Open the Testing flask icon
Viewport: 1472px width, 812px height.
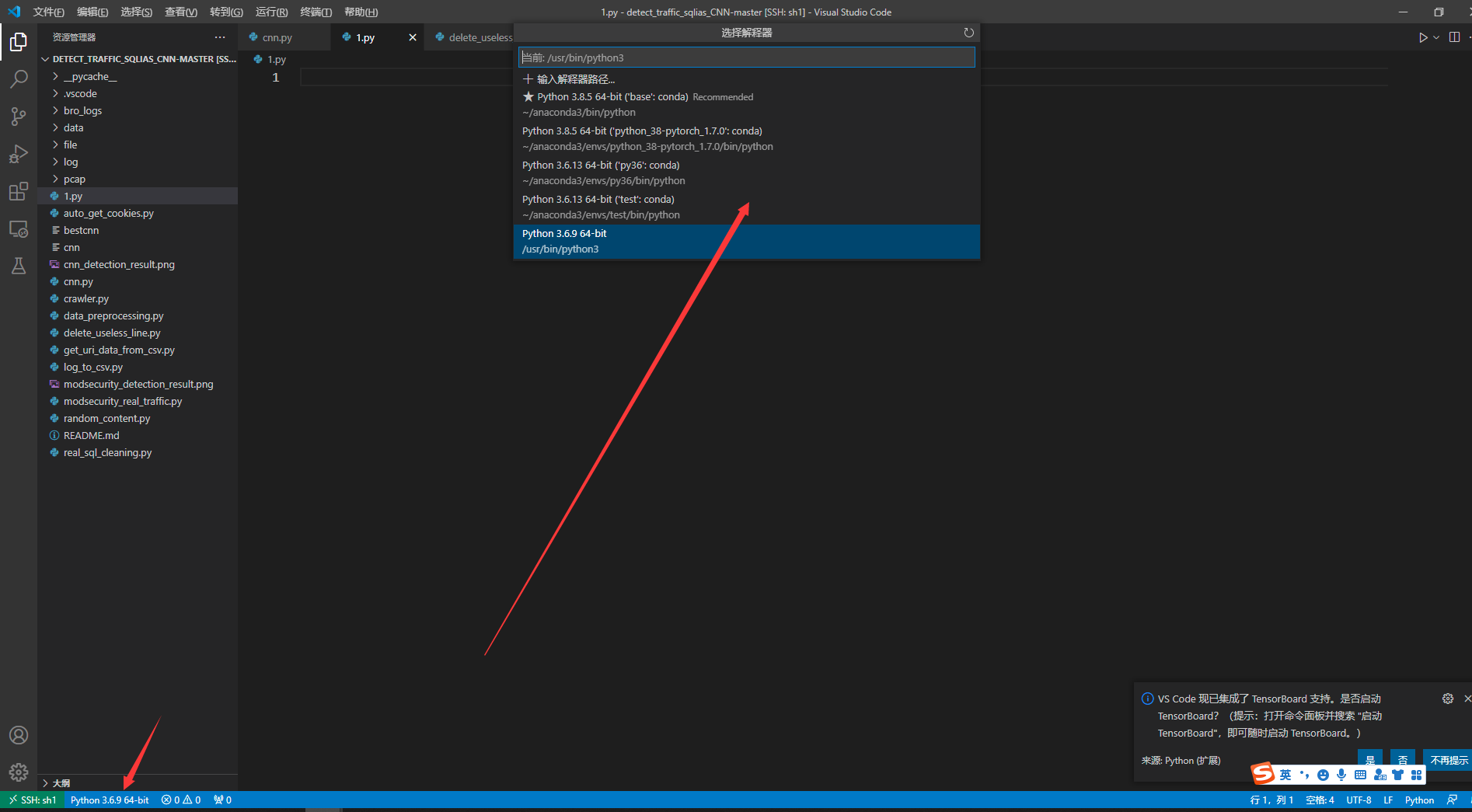point(19,266)
